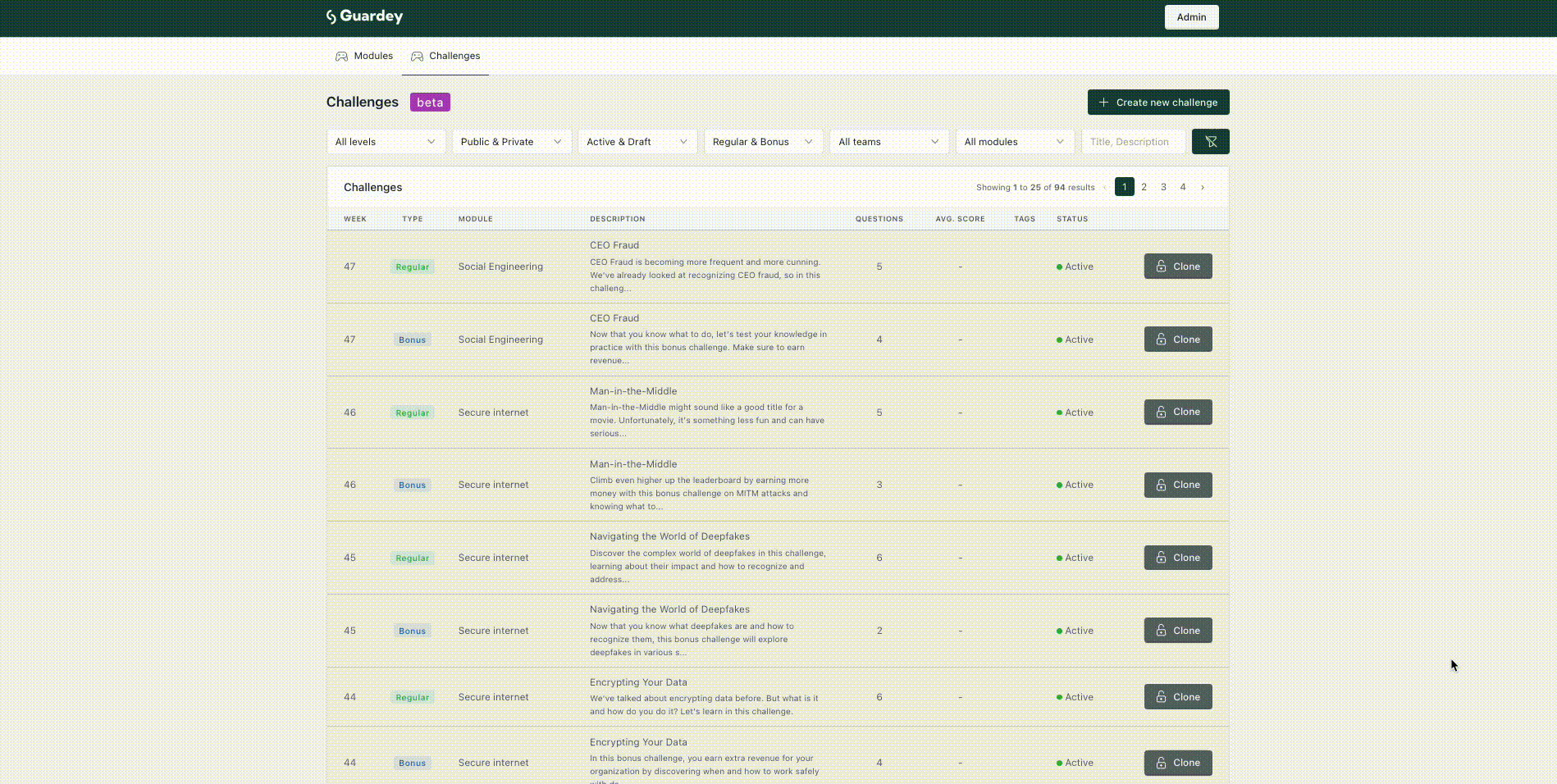Click the QUESTIONS column header

[x=879, y=219]
